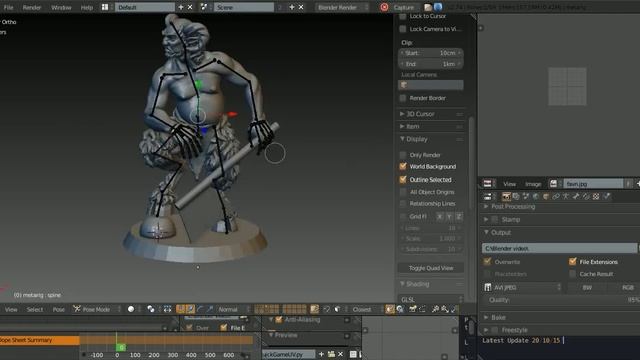This screenshot has height=360, width=640.
Task: Disable Outline Selected checkbox
Action: pos(403,180)
